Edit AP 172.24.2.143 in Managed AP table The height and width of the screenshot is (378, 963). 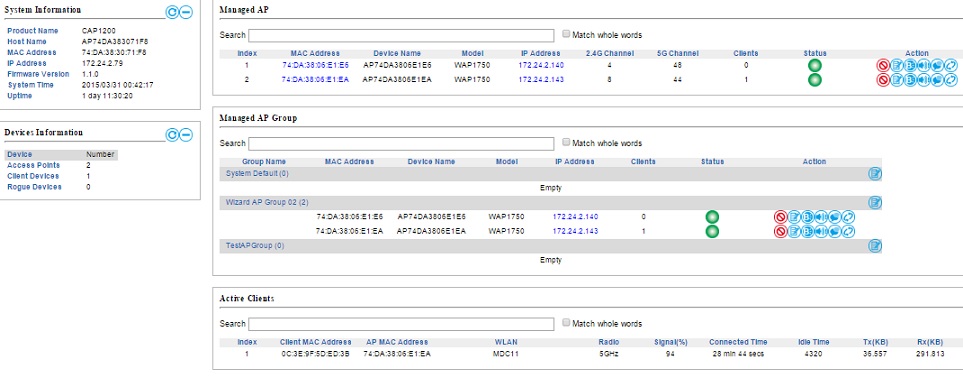click(897, 79)
